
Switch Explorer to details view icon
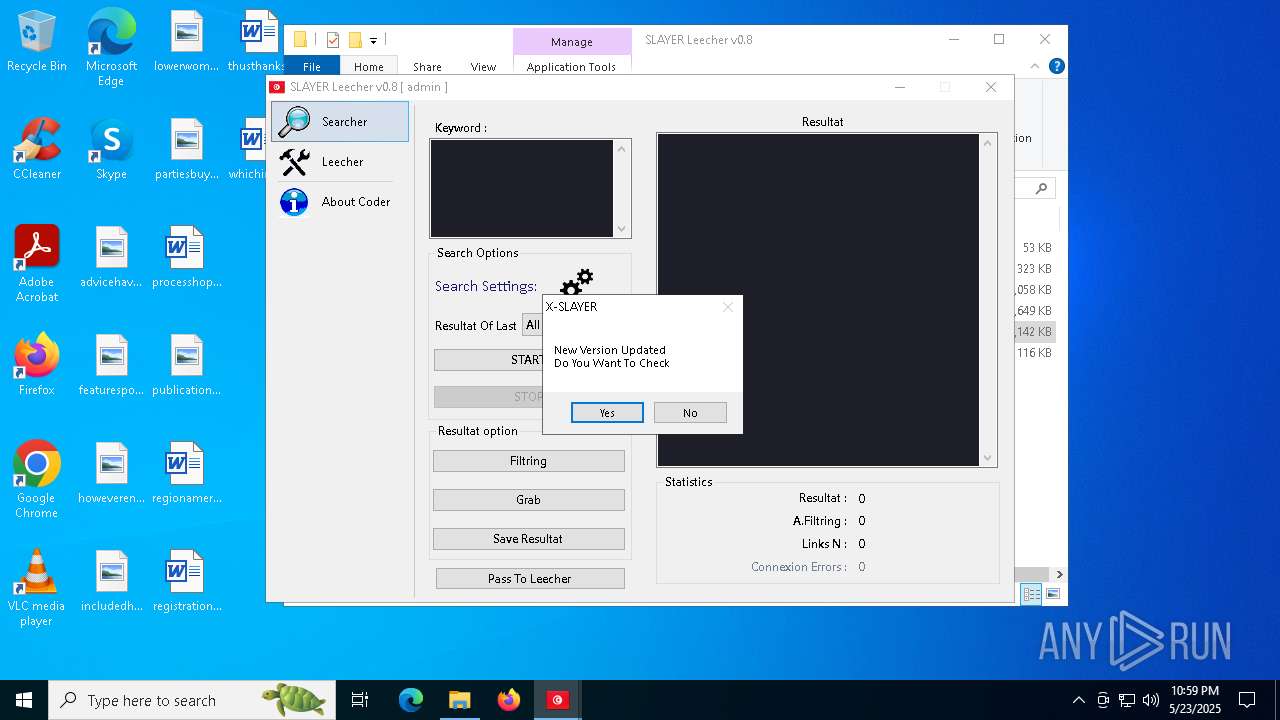tap(1031, 594)
